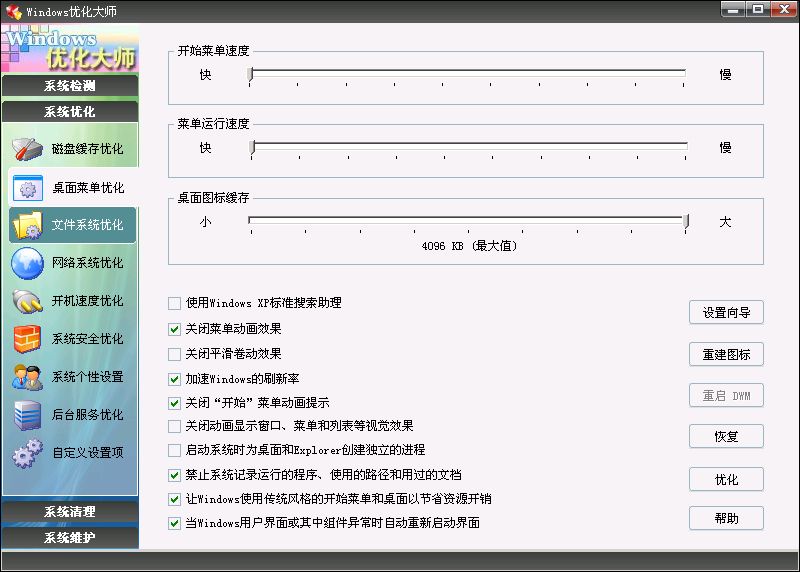
Task: Open 开机速度优化 plug icon
Action: tap(28, 301)
